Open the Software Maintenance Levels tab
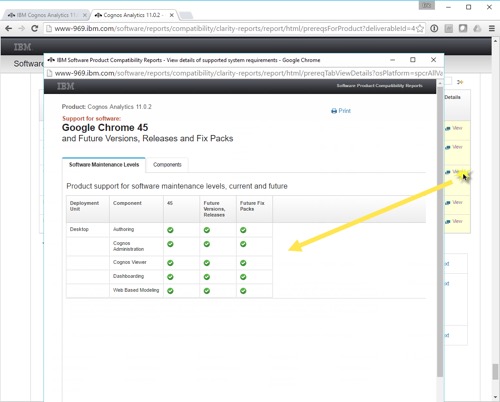The width and height of the screenshot is (500, 402). [x=104, y=165]
